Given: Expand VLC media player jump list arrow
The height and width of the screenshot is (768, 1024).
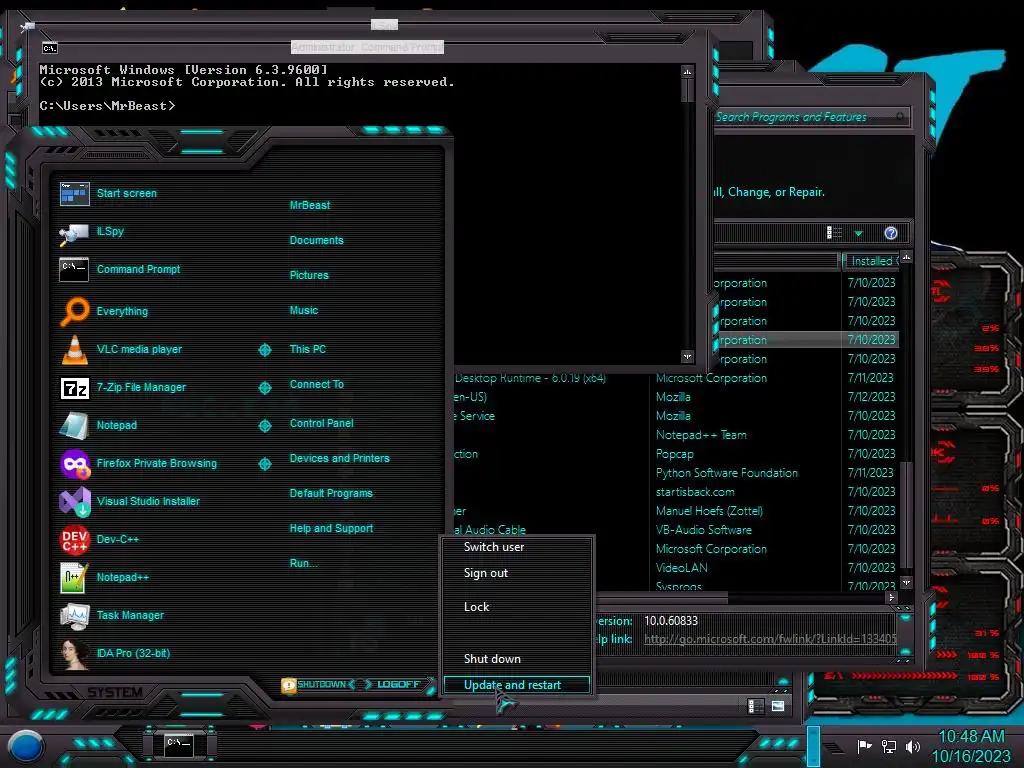Looking at the screenshot, I should click(x=264, y=350).
